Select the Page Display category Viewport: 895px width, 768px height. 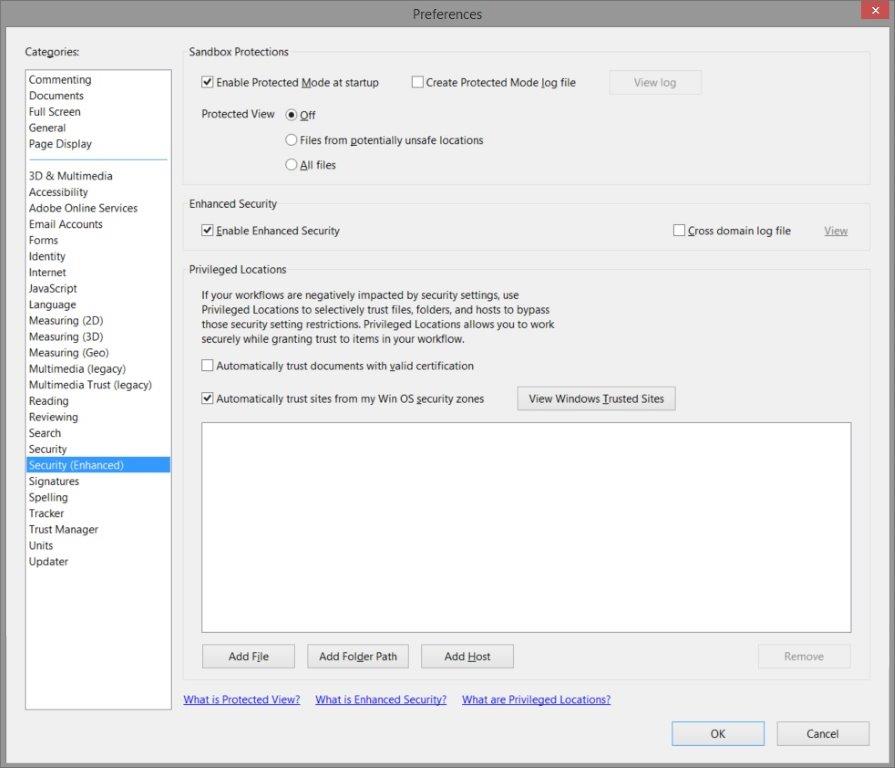pyautogui.click(x=59, y=143)
